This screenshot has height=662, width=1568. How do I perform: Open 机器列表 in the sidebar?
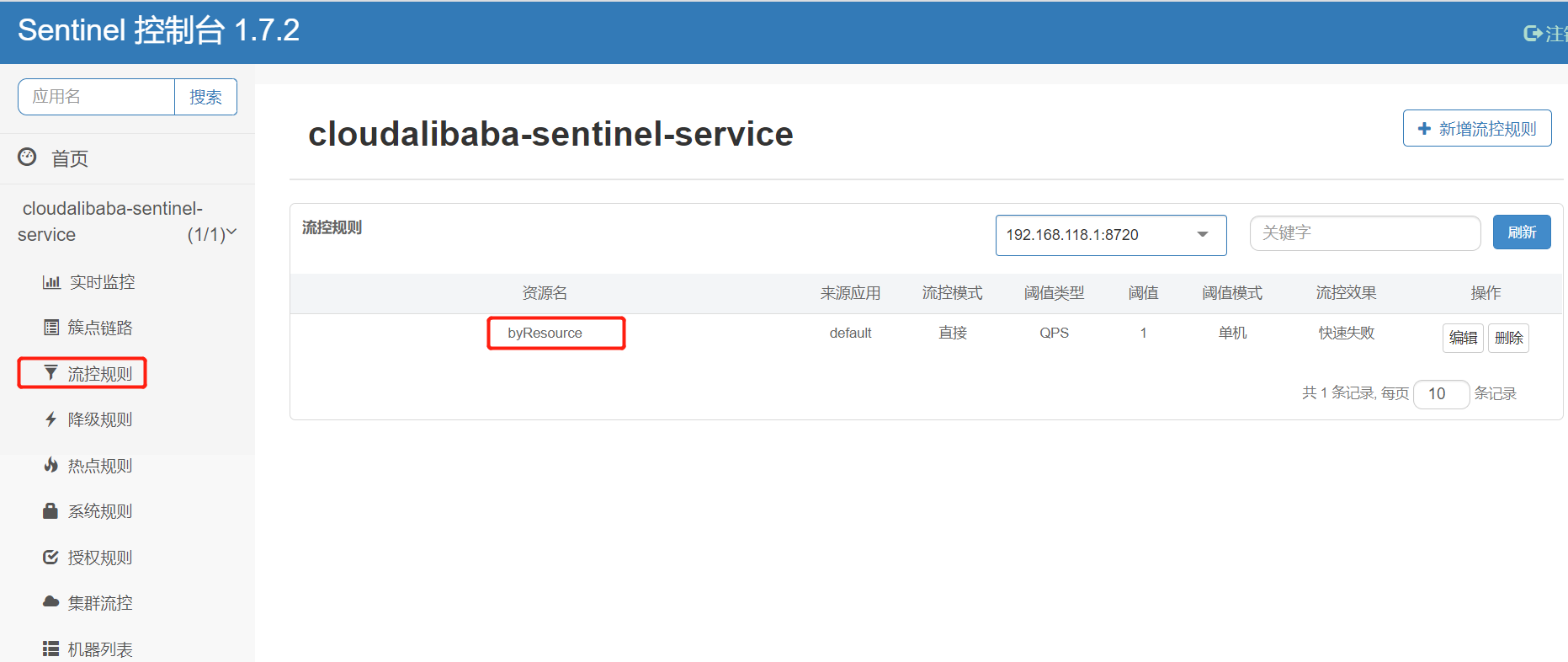point(100,649)
